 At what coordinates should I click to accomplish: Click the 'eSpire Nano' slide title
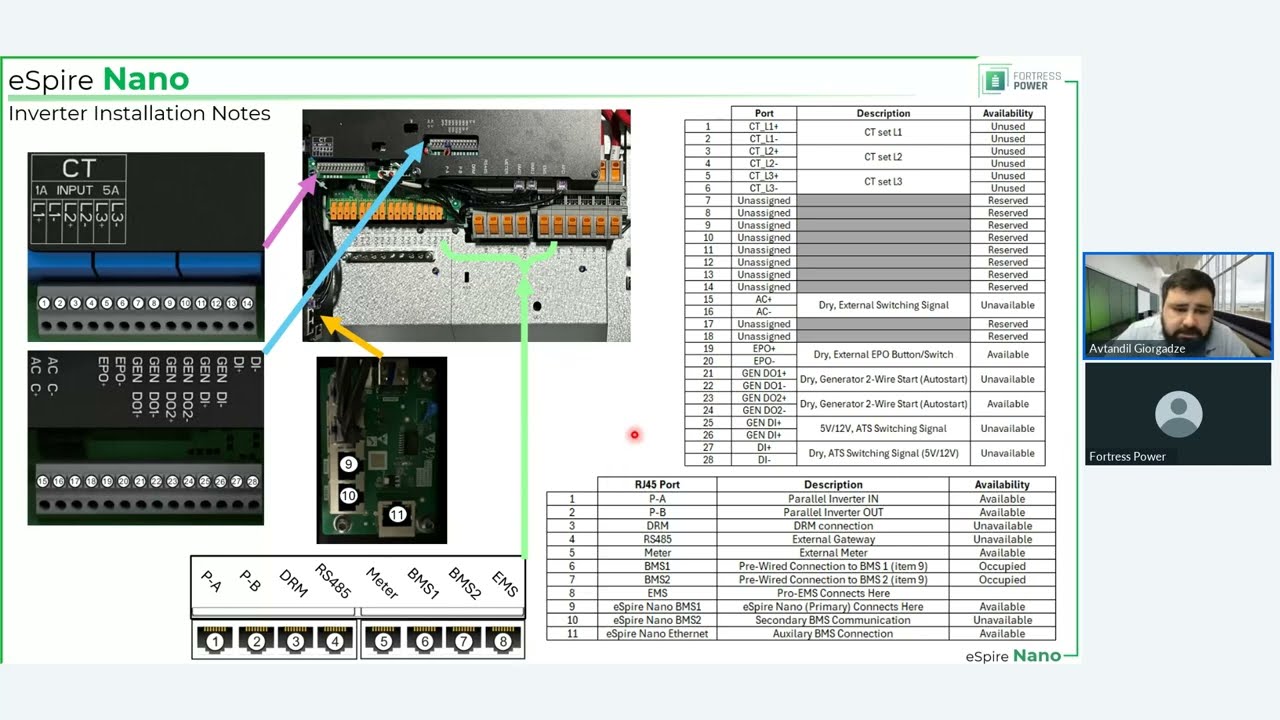point(99,80)
